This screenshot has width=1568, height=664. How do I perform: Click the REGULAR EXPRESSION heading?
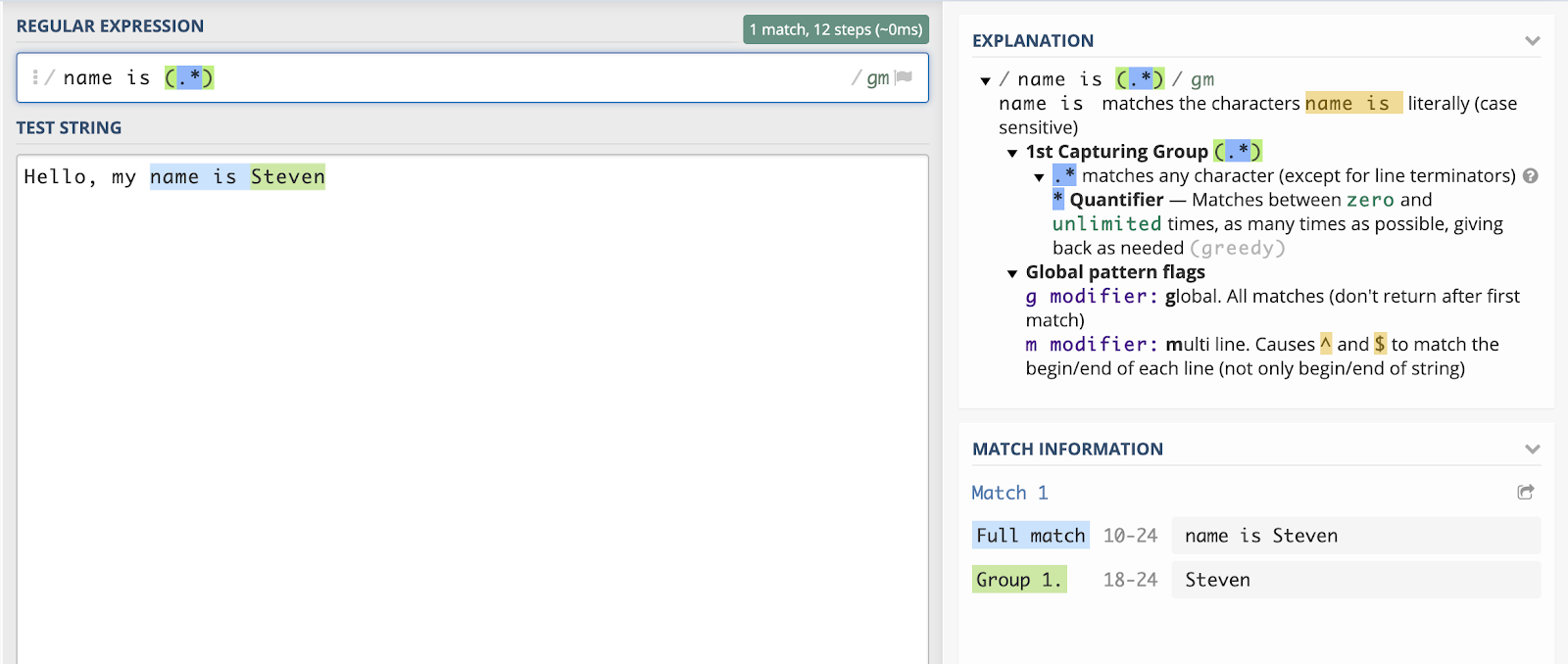(110, 26)
